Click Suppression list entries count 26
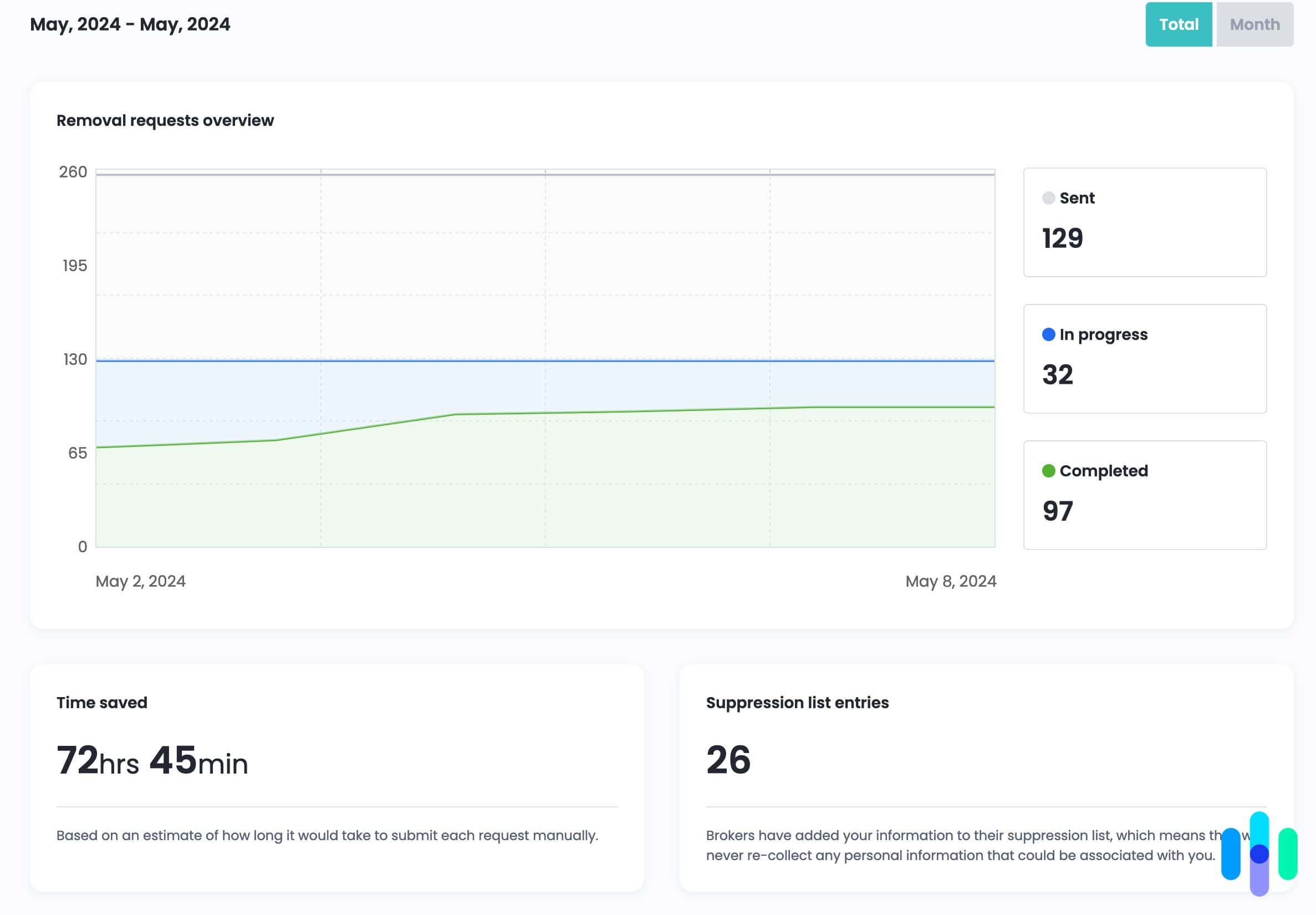Viewport: 1316px width, 915px height. [728, 760]
